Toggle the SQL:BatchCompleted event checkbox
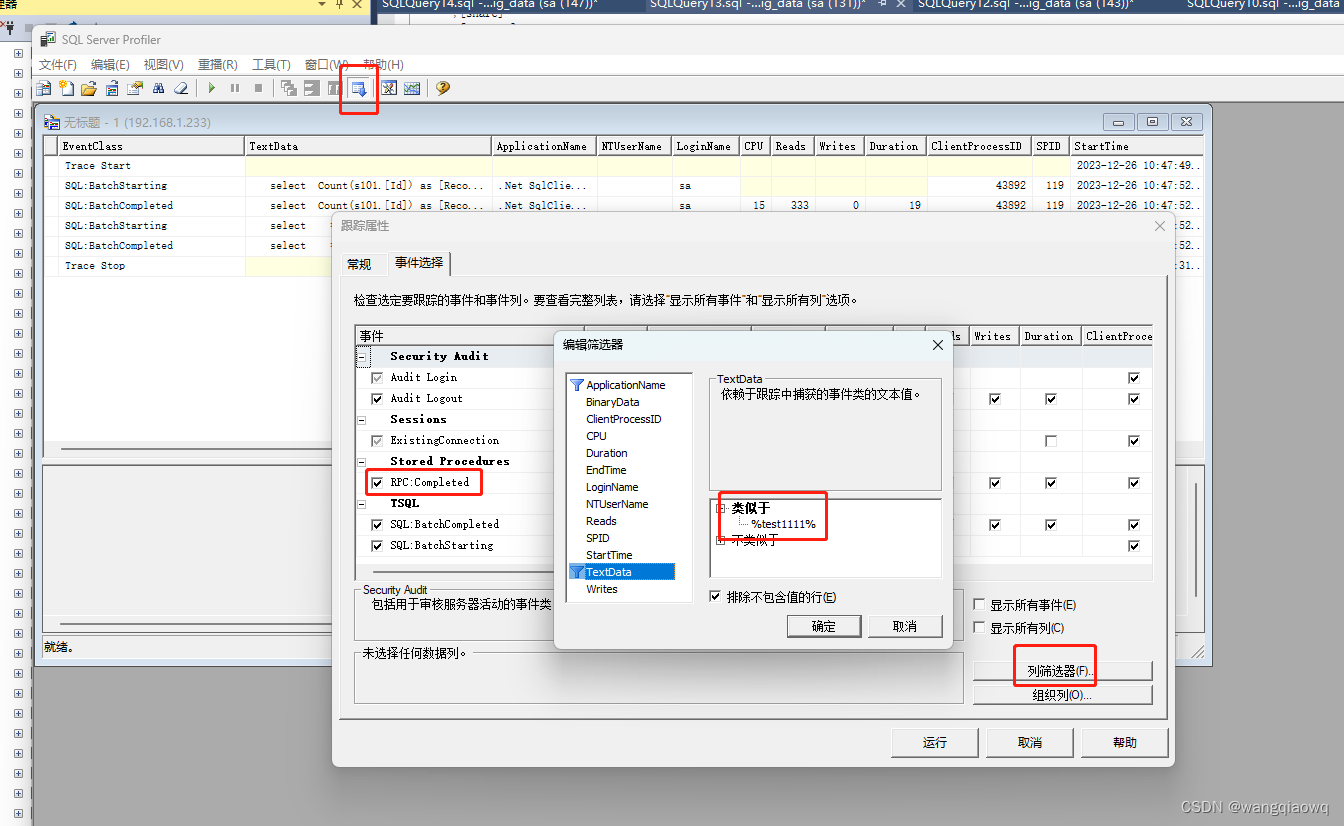The image size is (1344, 826). (x=377, y=524)
